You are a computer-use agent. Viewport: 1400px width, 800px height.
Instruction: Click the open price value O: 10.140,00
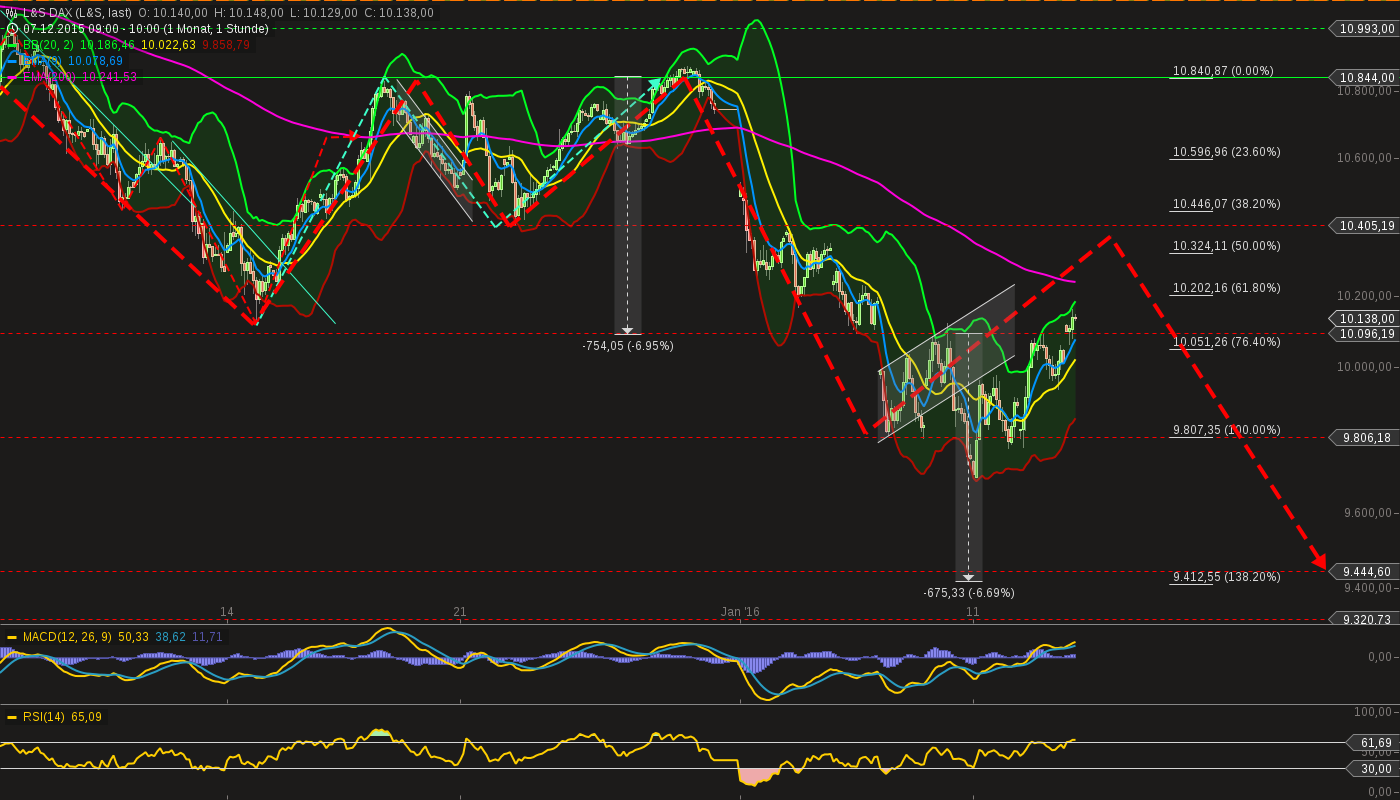(173, 13)
